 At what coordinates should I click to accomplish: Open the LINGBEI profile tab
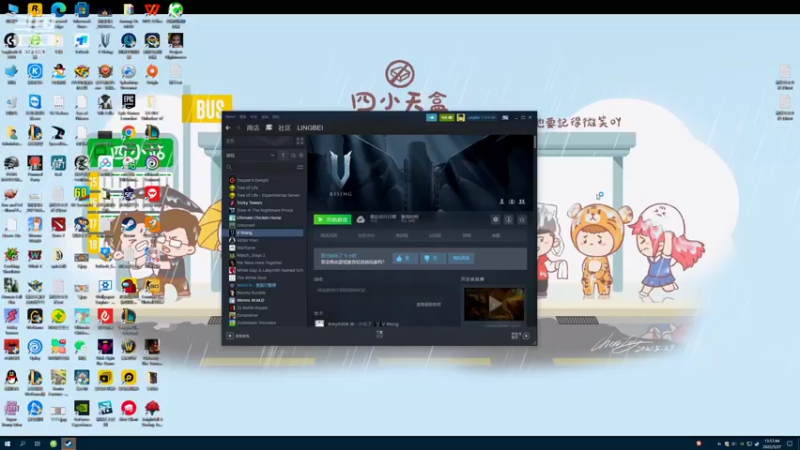pyautogui.click(x=310, y=128)
